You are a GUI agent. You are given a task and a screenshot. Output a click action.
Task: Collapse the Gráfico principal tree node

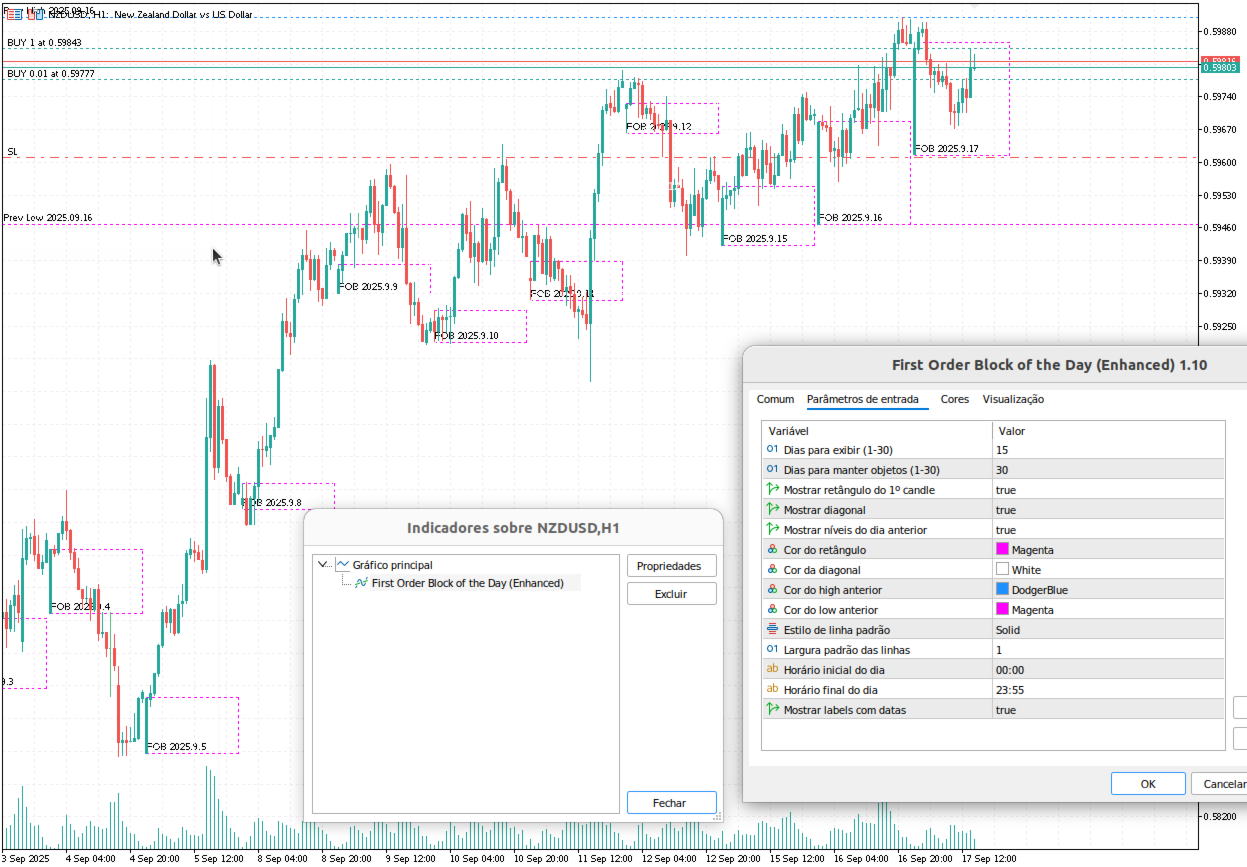click(x=323, y=565)
